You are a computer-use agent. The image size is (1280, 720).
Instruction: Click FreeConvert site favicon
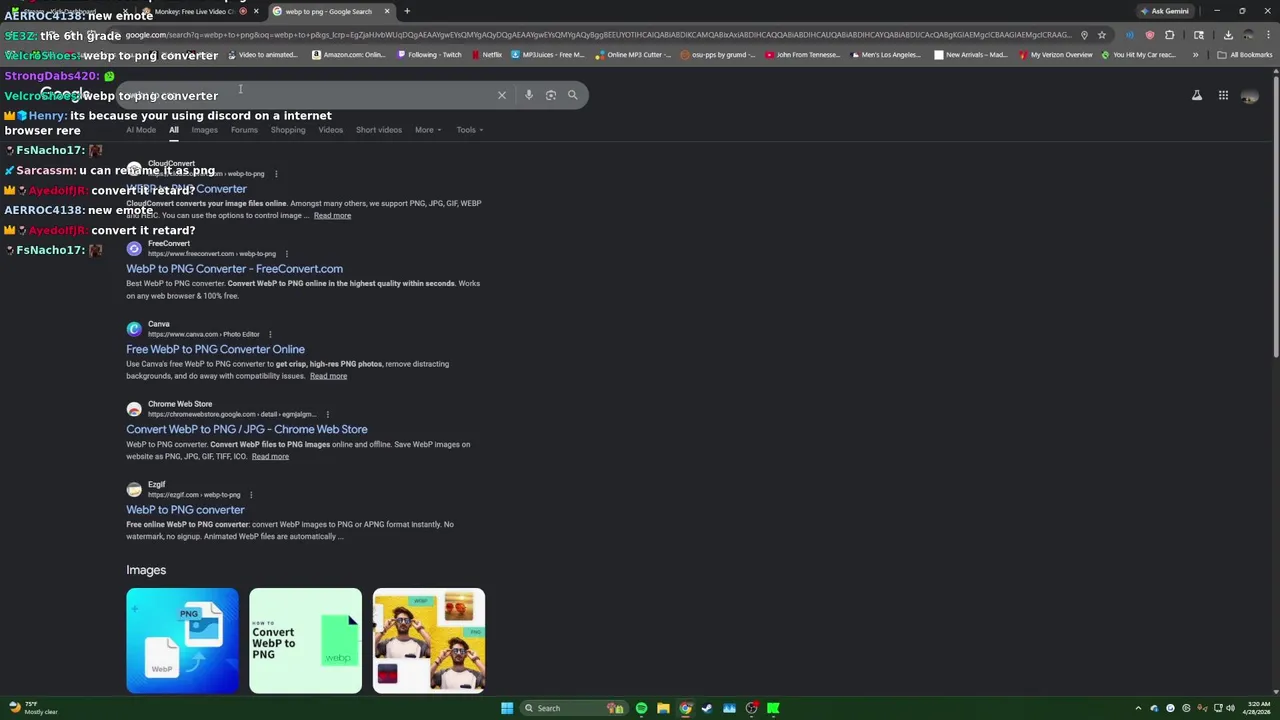coord(134,249)
